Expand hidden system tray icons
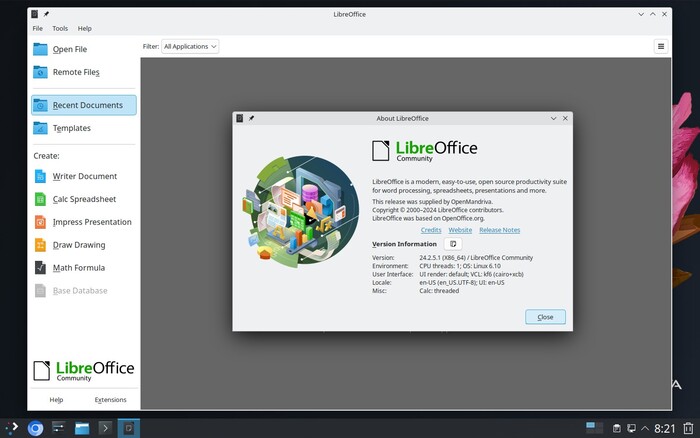Viewport: 700px width, 438px height. [x=645, y=429]
